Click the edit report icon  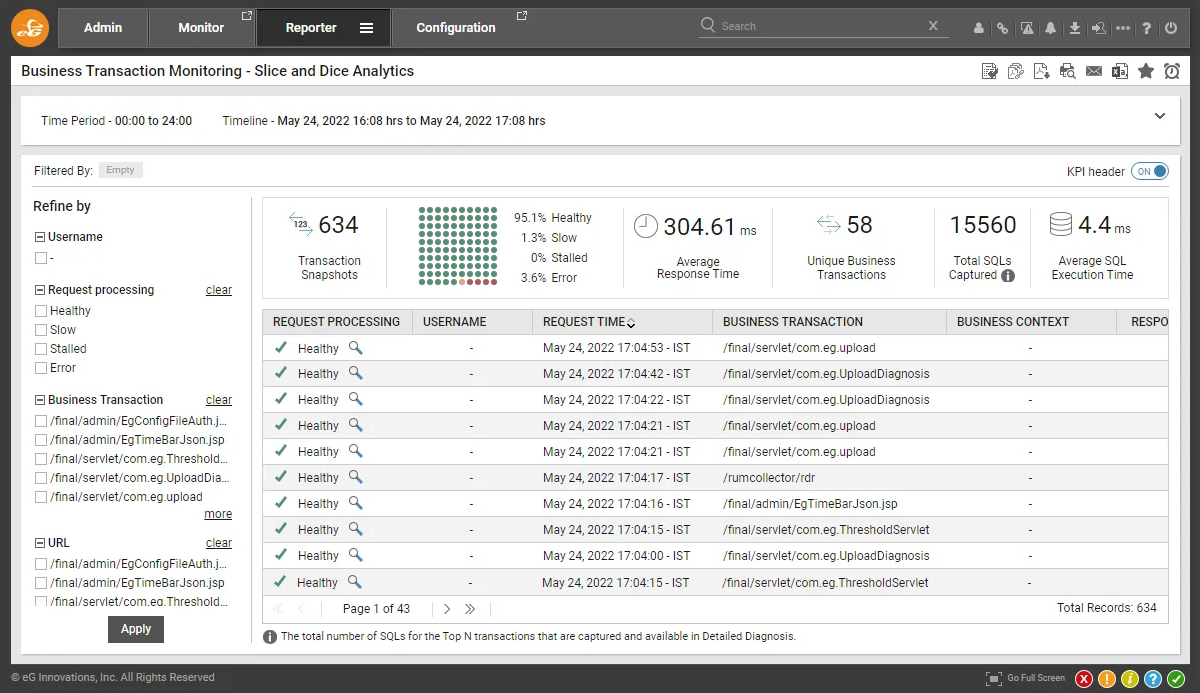(x=990, y=71)
